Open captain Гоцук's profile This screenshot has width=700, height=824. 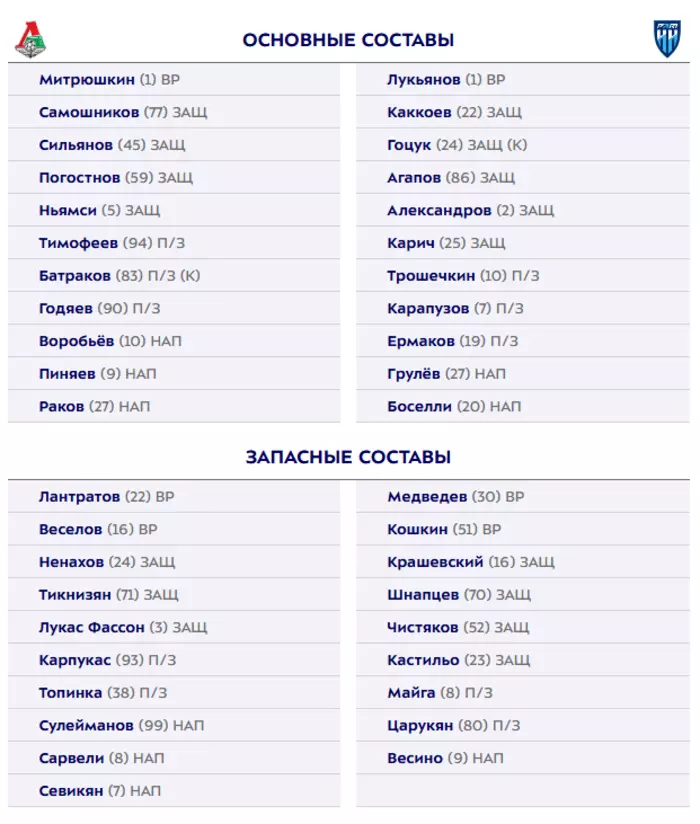409,145
